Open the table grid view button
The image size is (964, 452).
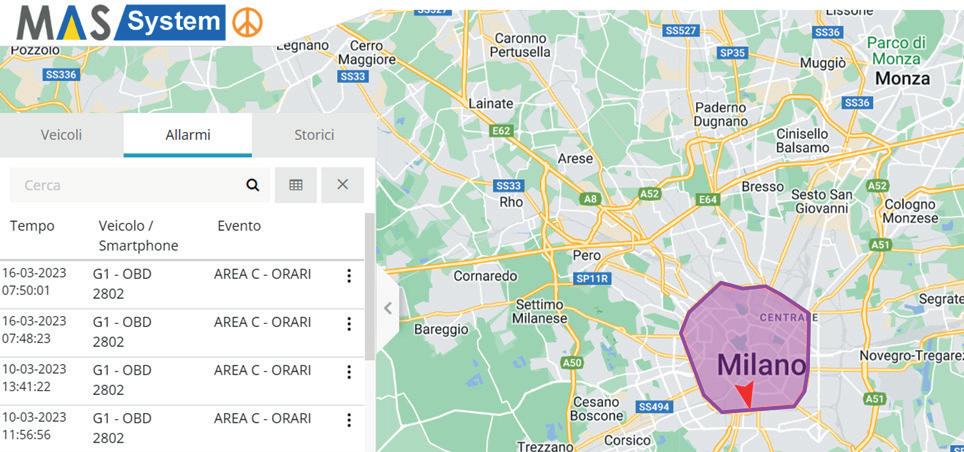click(x=296, y=185)
